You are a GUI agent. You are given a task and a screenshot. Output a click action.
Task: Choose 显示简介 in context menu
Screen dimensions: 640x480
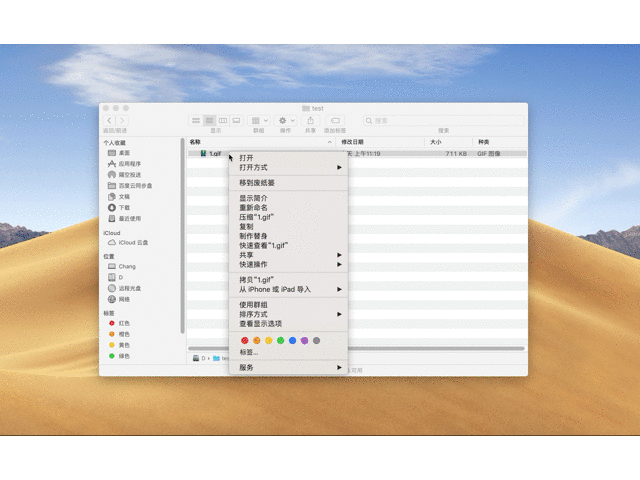(x=289, y=198)
